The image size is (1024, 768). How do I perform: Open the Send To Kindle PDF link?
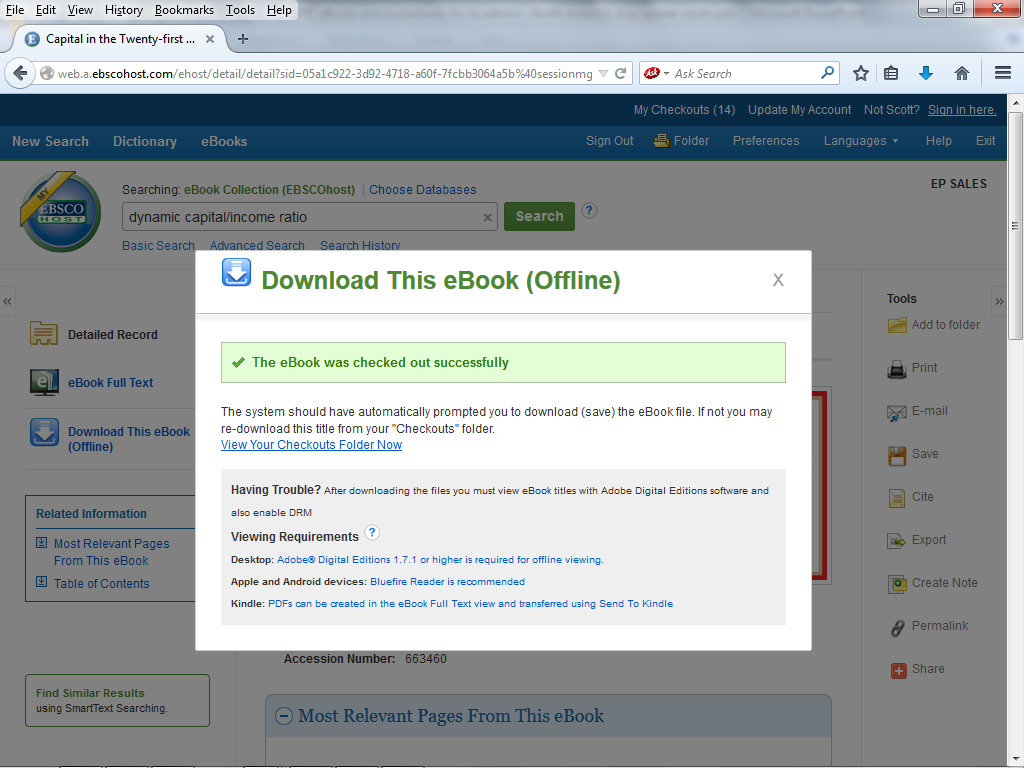pos(470,603)
